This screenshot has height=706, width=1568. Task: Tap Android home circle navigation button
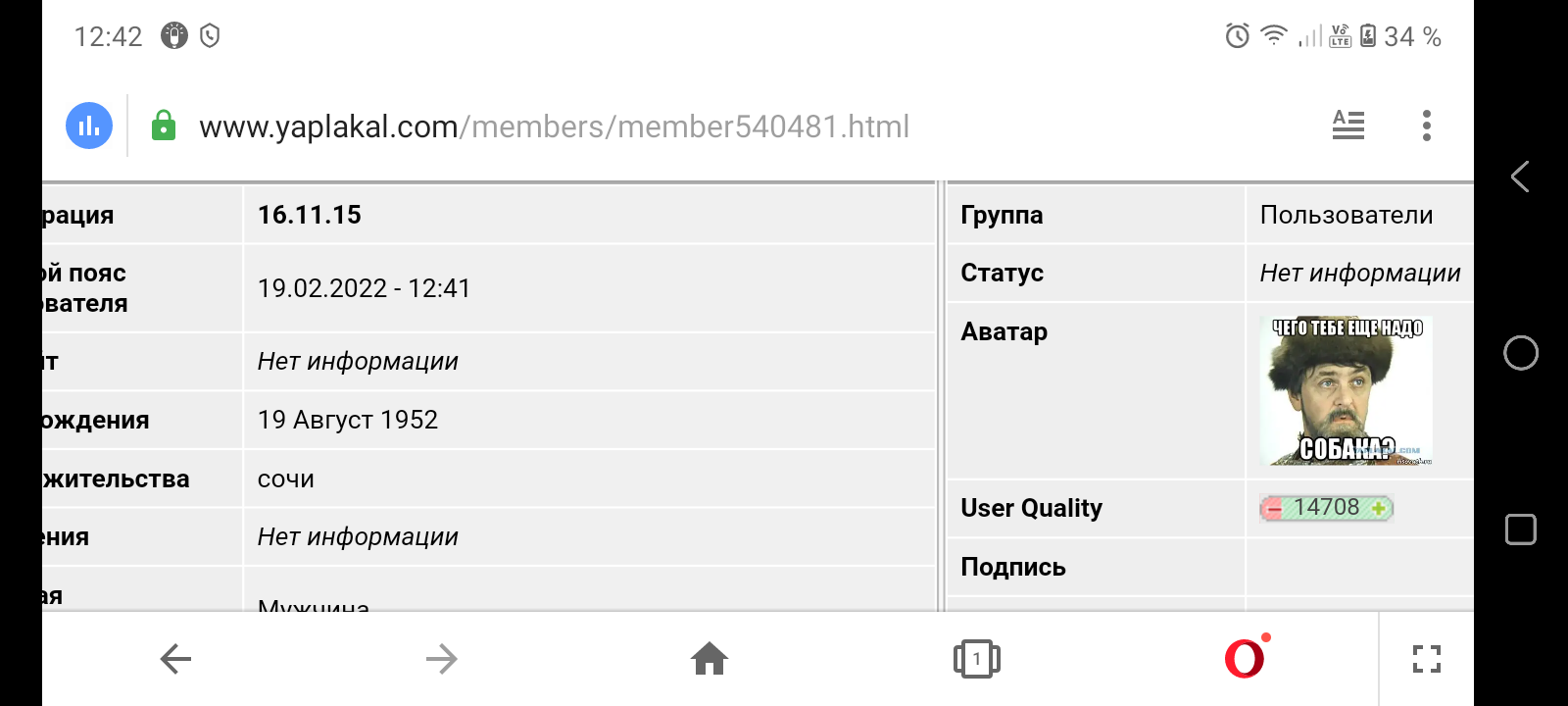1521,353
